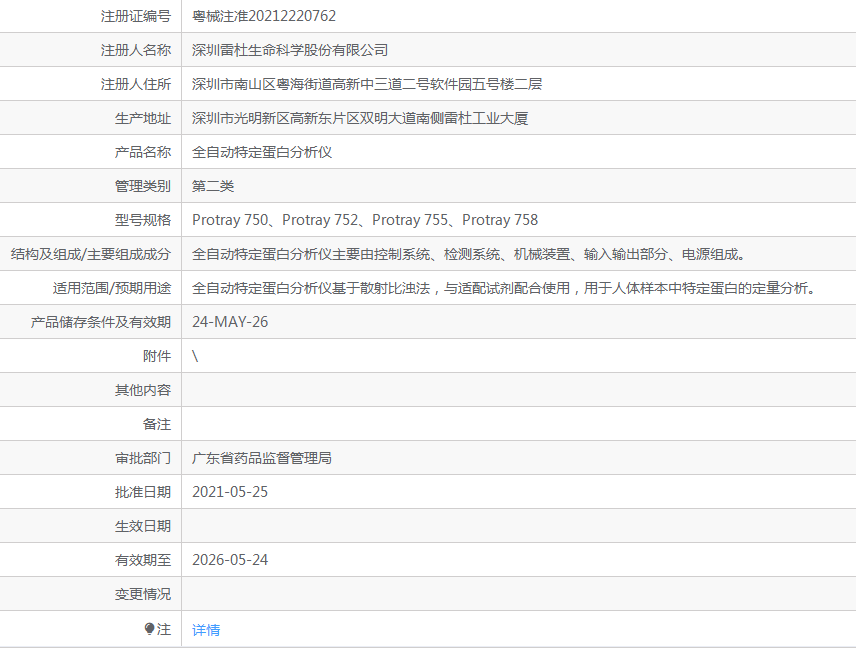Viewport: 856px width, 649px height.
Task: Click the lightbulb icon beside 注
Action: click(150, 629)
